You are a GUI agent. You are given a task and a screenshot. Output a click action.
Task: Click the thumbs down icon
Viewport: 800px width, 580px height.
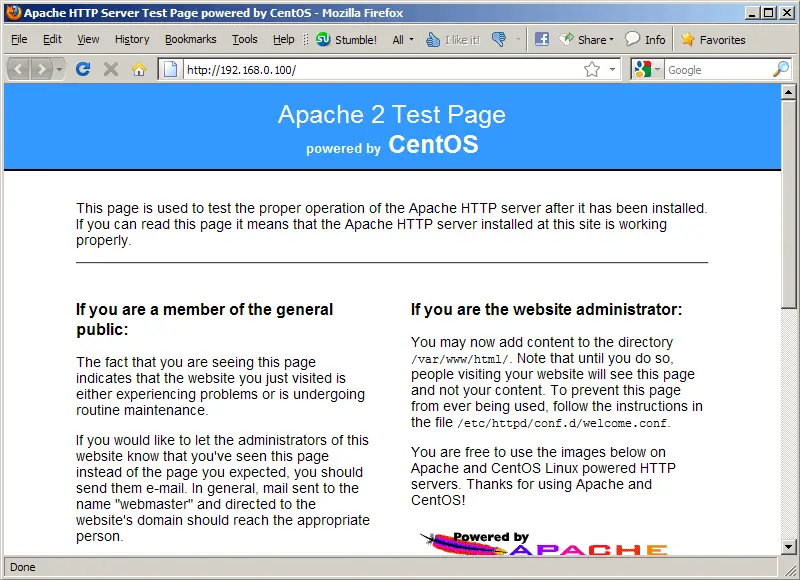(499, 39)
